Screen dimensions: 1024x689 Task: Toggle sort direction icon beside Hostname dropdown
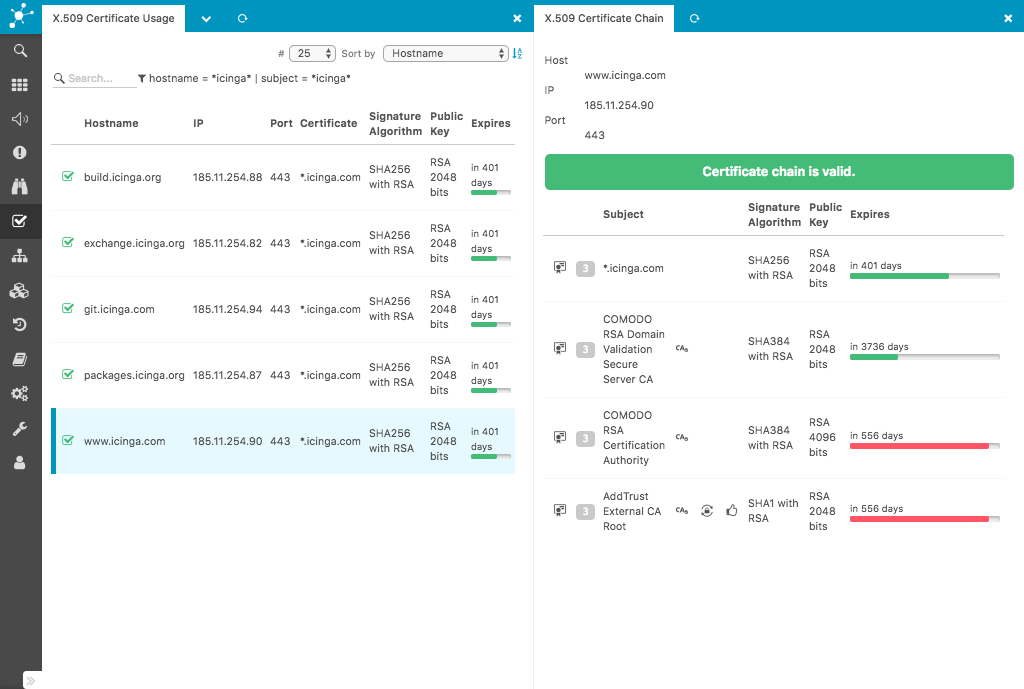(517, 54)
